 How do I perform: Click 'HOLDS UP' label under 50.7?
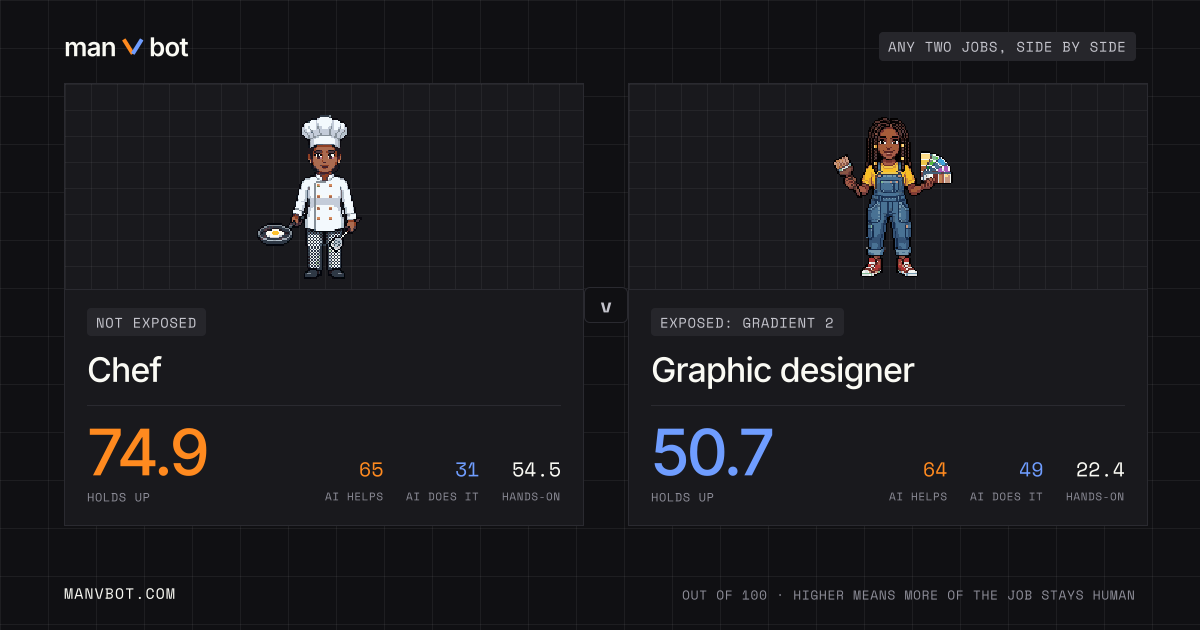pyautogui.click(x=683, y=497)
